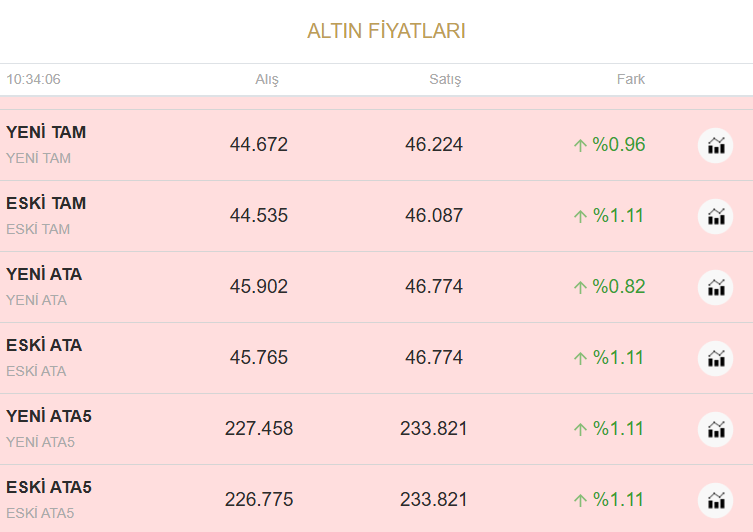Open the chart icon for ESKİ ATA
753x532 pixels.
tap(715, 358)
